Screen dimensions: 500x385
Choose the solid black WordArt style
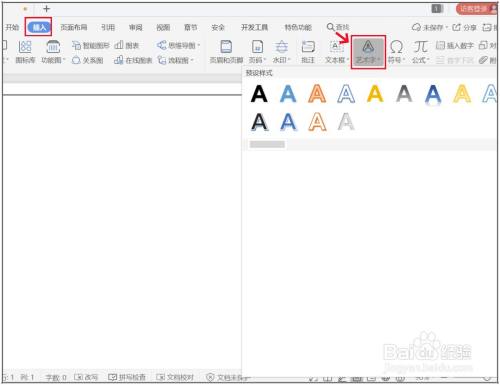(x=259, y=94)
